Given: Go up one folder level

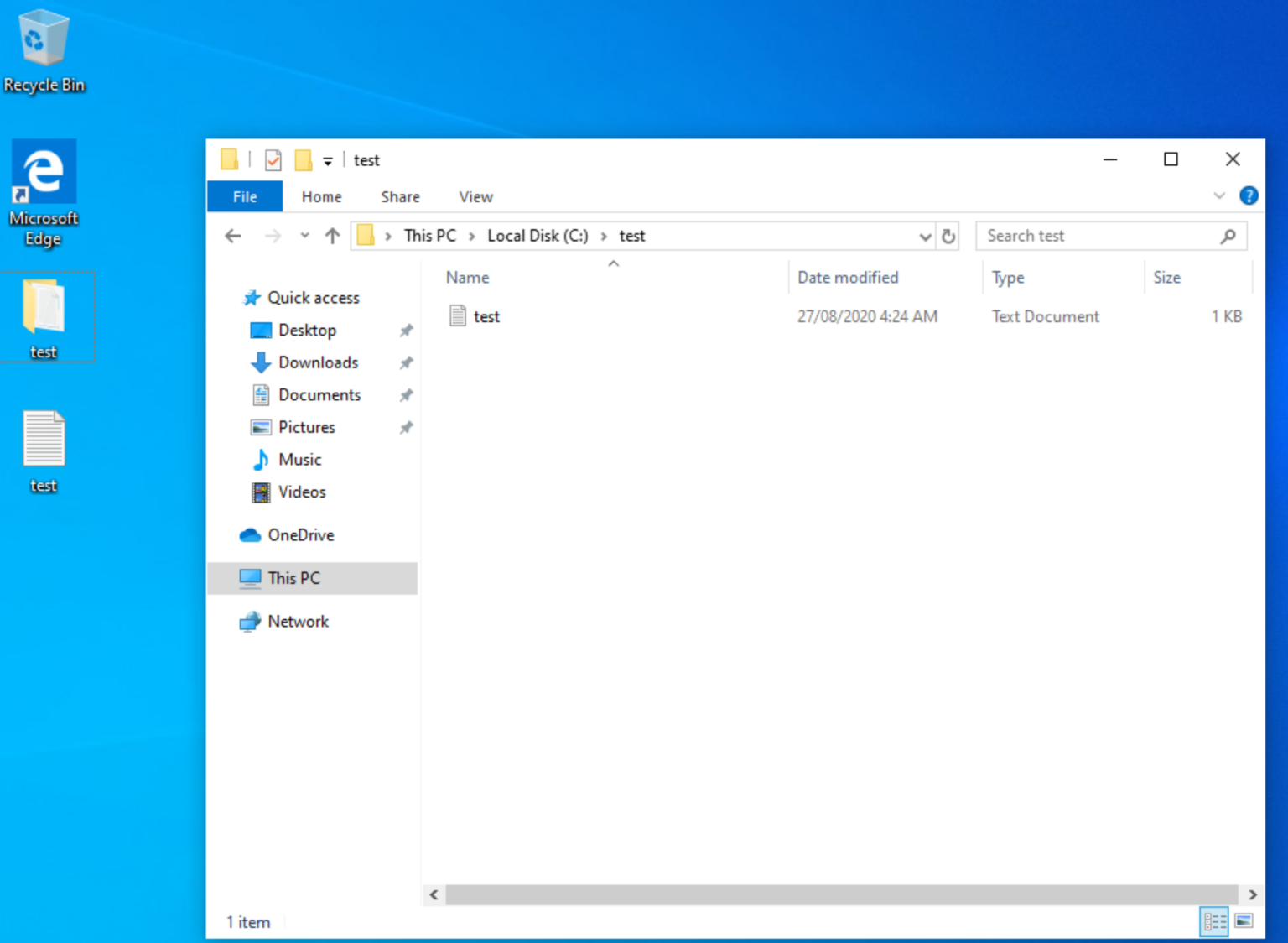Looking at the screenshot, I should click(332, 236).
